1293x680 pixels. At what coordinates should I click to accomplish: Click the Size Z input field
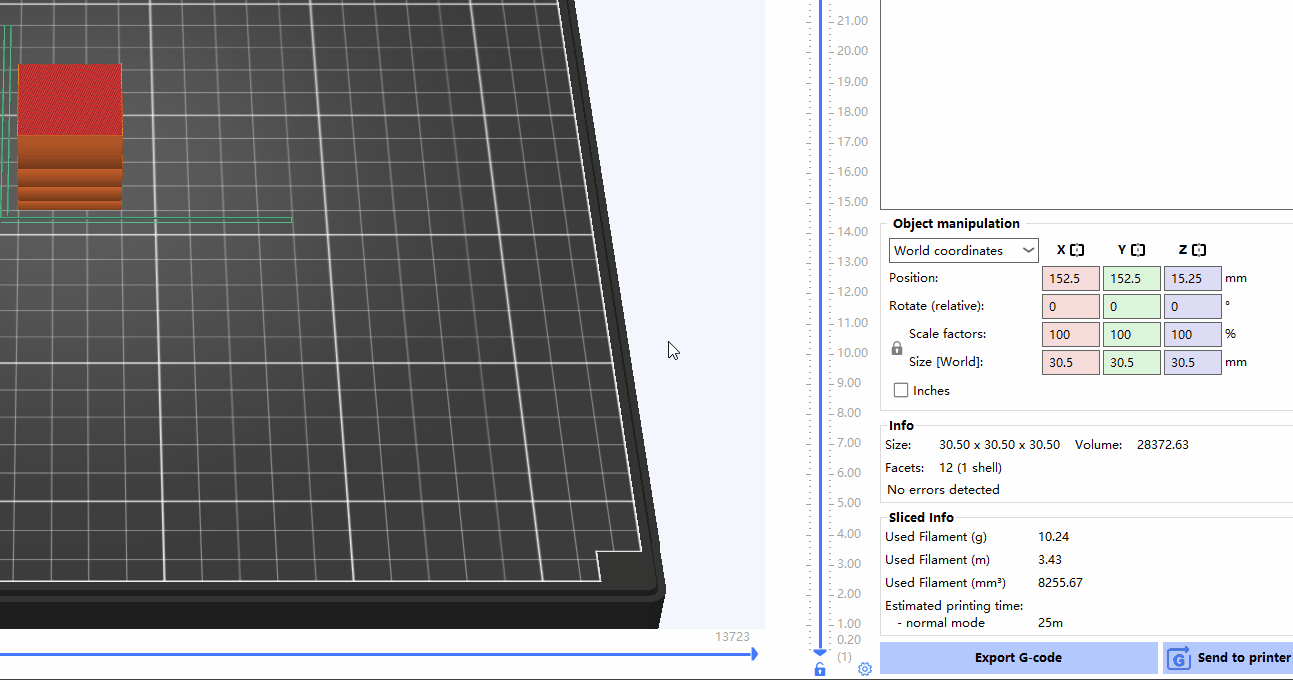coord(1192,363)
